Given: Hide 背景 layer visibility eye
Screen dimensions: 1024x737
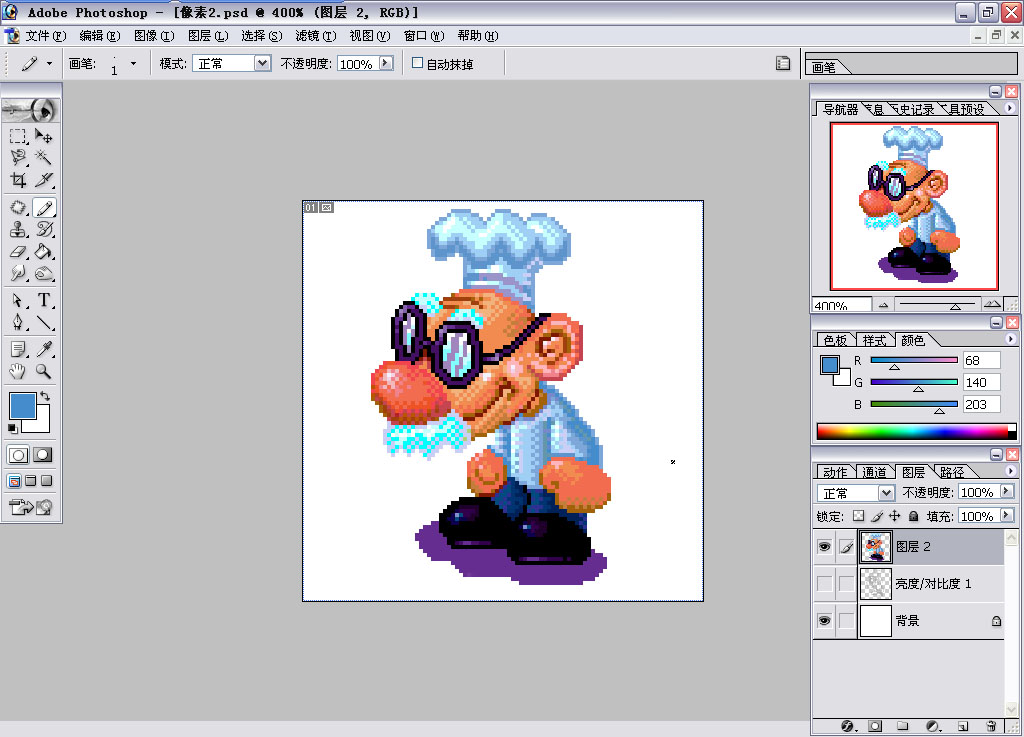Looking at the screenshot, I should point(825,620).
